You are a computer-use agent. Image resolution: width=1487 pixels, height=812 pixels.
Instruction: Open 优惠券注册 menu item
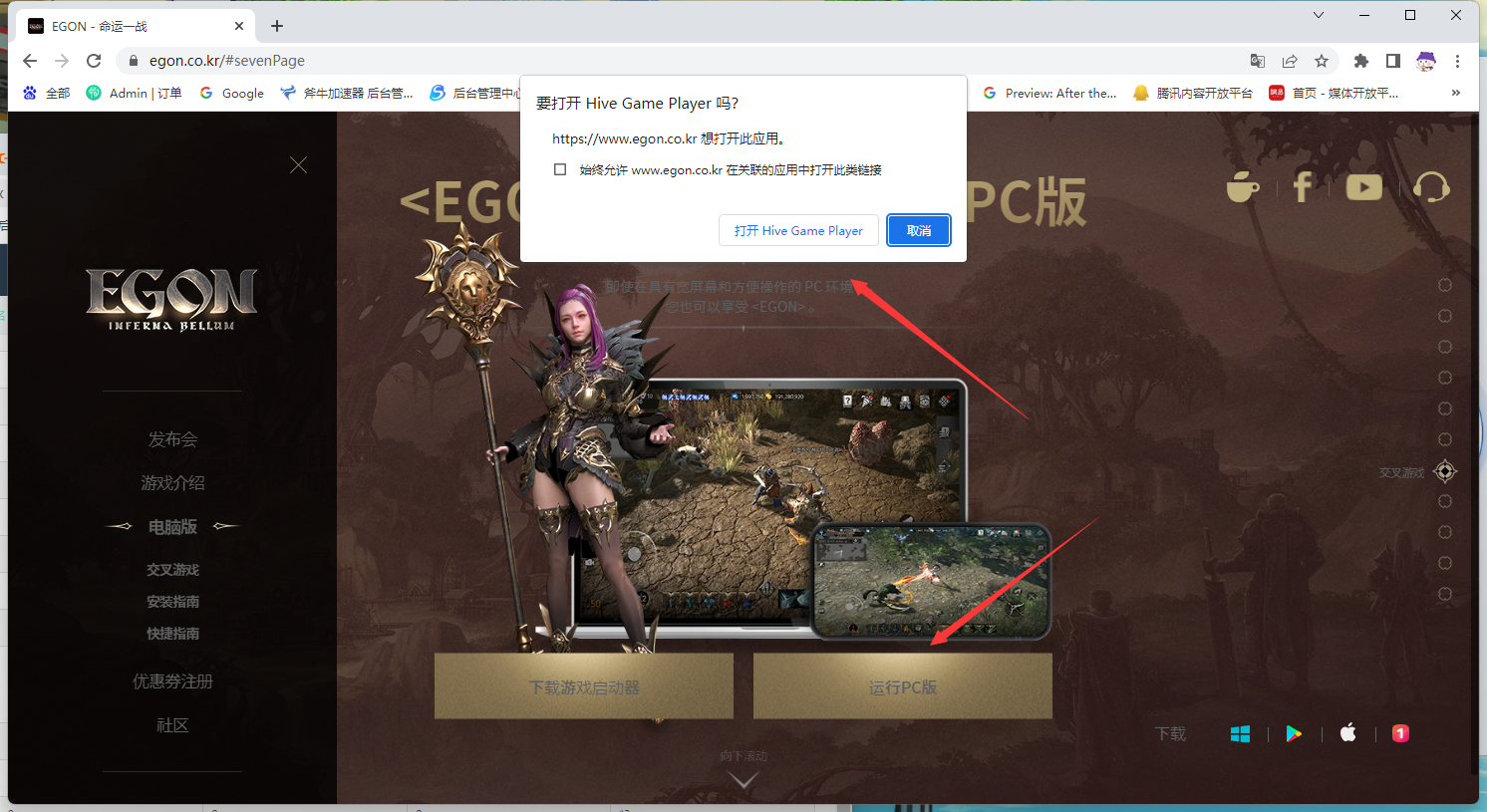click(172, 681)
